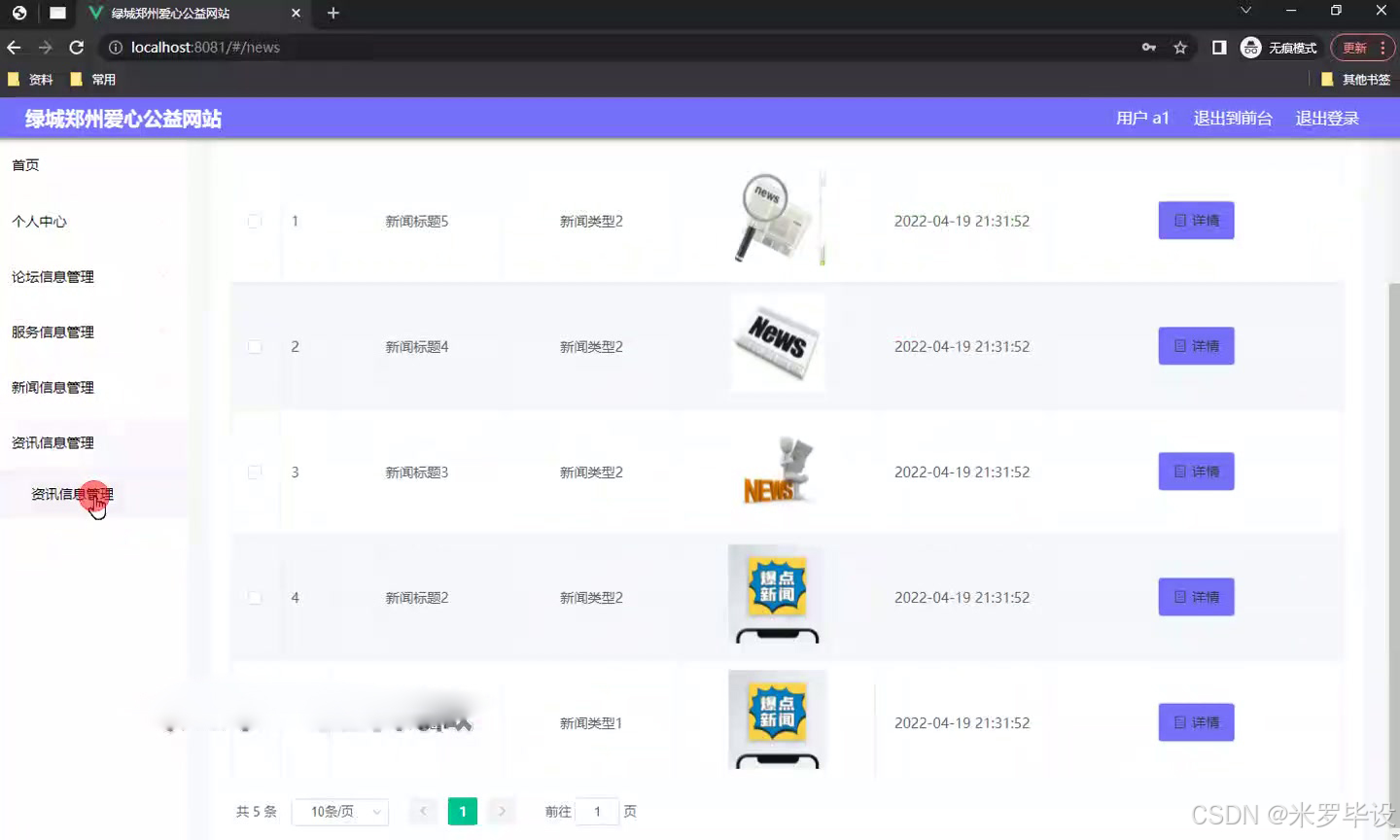Open 详情 for the 新闻标题4 row
1400x840 pixels.
[x=1196, y=346]
